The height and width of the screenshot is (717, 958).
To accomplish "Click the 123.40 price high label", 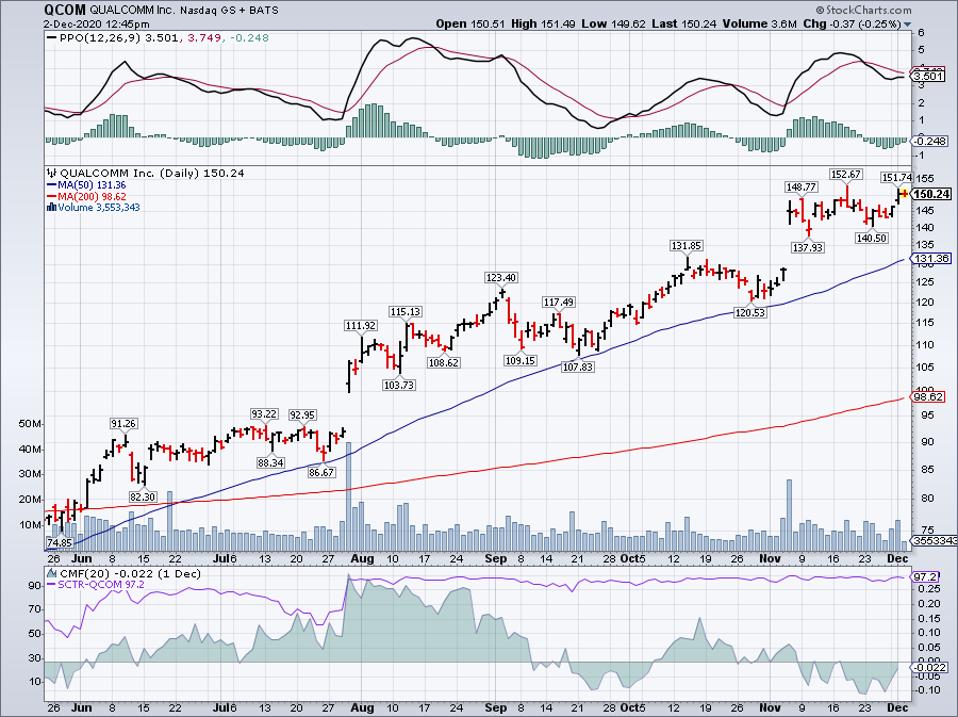I will [501, 278].
